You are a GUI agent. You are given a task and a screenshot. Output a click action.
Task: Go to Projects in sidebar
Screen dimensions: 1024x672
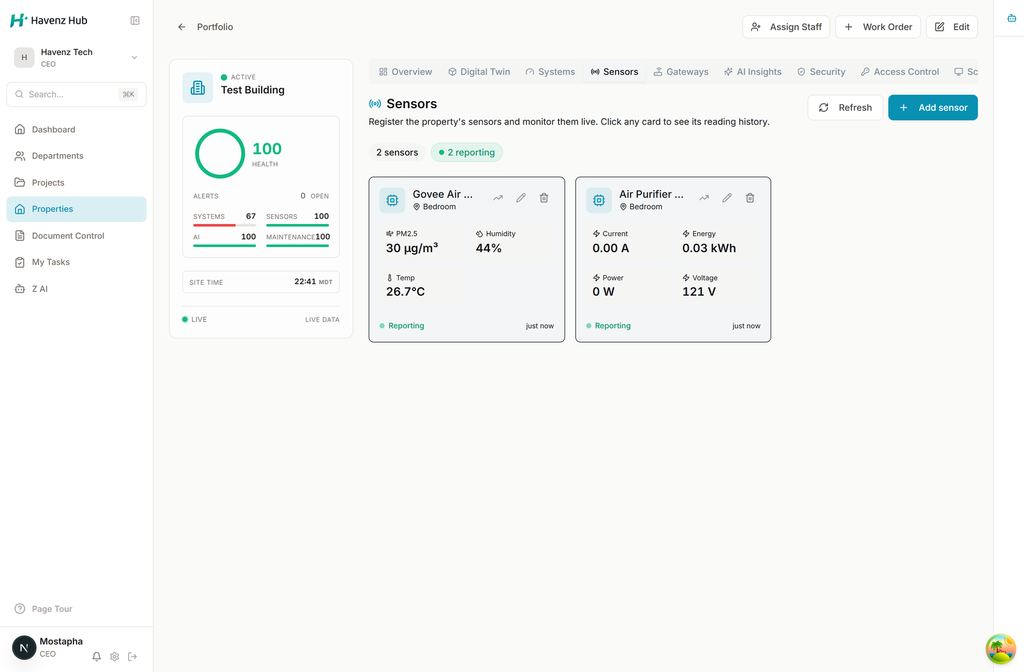coord(76,182)
